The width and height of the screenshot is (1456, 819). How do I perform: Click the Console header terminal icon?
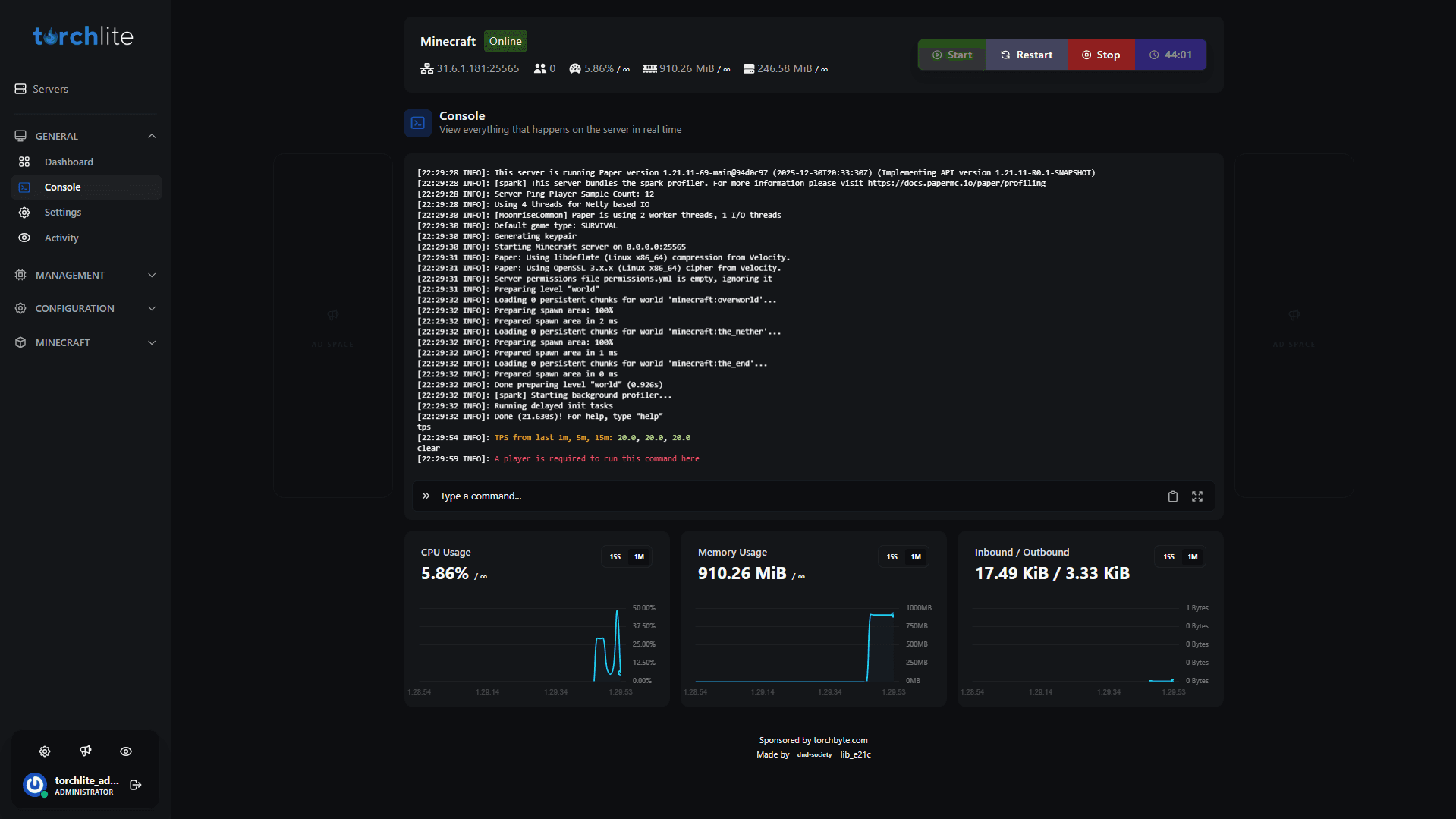(418, 122)
